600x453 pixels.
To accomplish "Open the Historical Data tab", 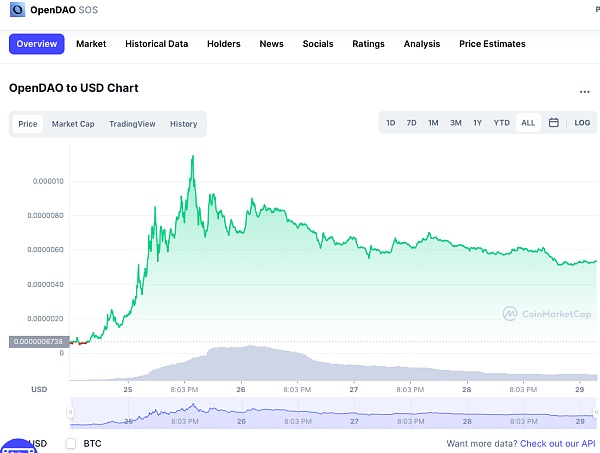I will 156,44.
